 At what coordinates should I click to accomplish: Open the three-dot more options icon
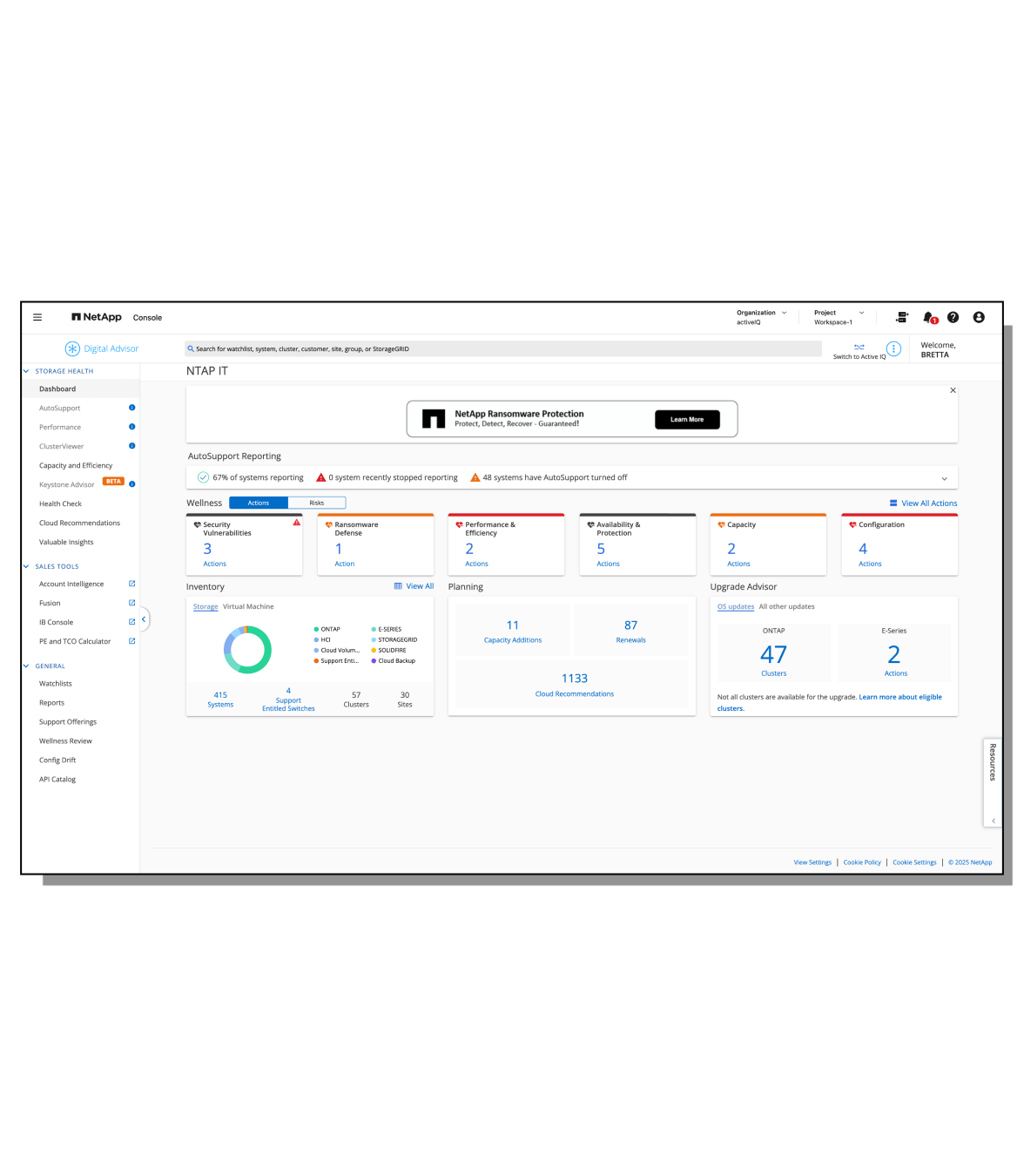point(893,348)
